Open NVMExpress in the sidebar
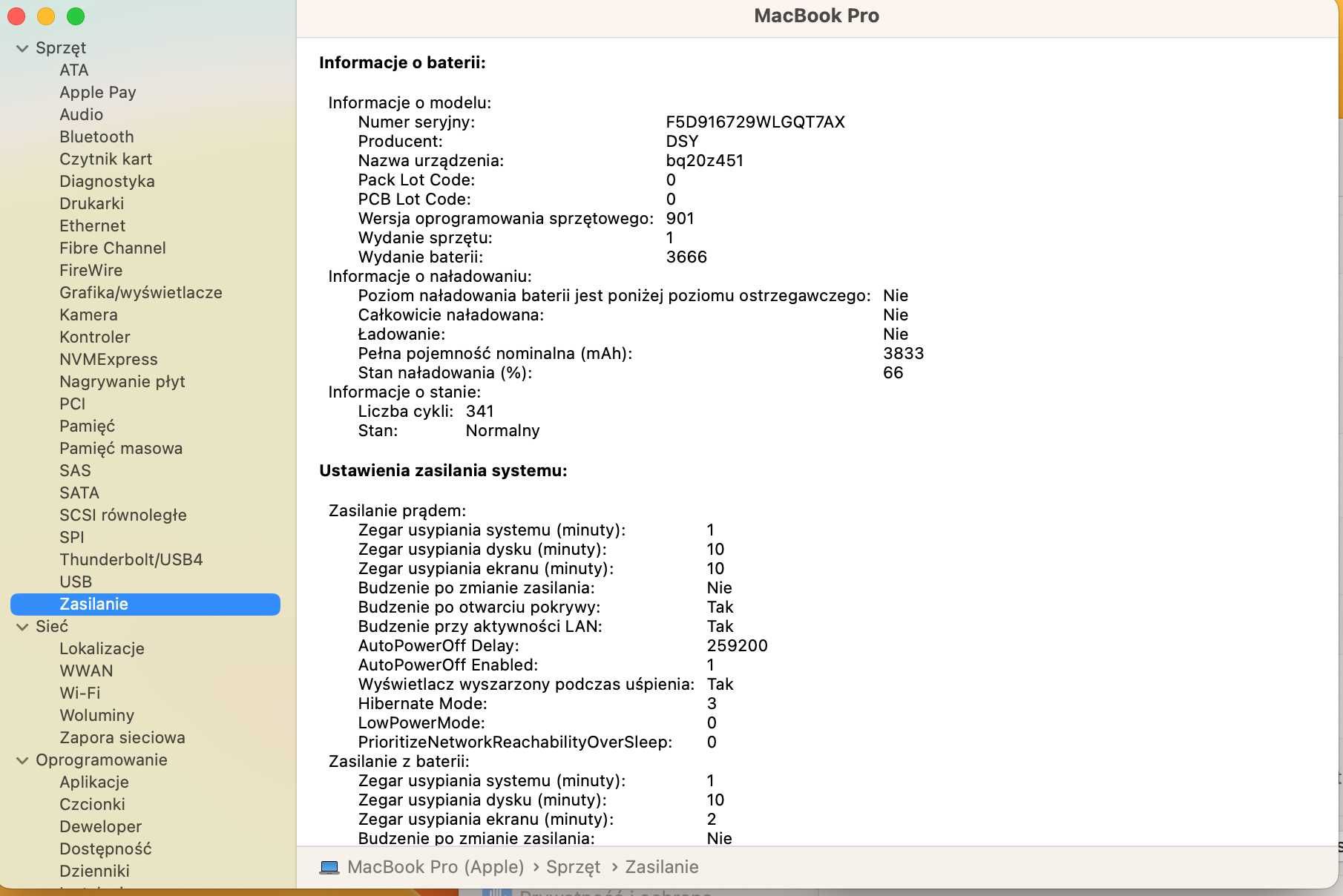The image size is (1343, 896). 109,359
